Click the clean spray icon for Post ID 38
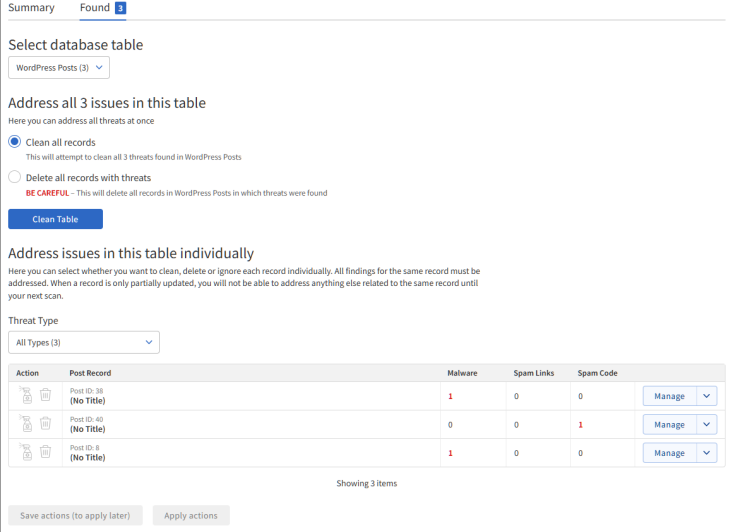This screenshot has height=532, width=732. click(x=26, y=396)
